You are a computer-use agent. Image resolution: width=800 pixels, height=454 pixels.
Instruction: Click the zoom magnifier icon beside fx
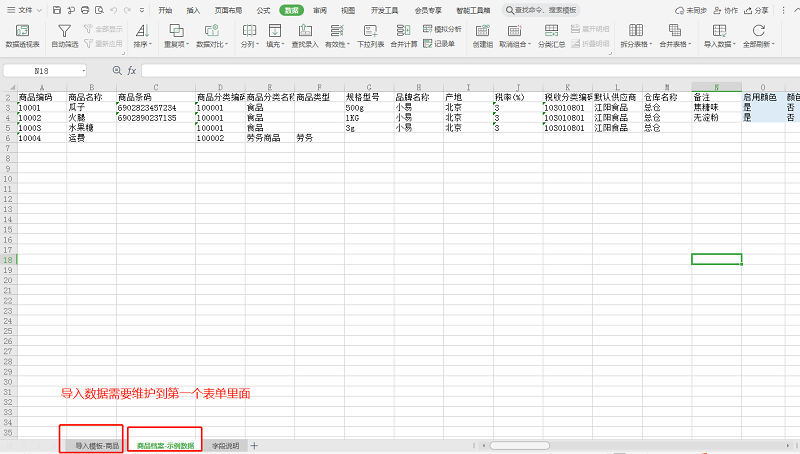point(117,70)
